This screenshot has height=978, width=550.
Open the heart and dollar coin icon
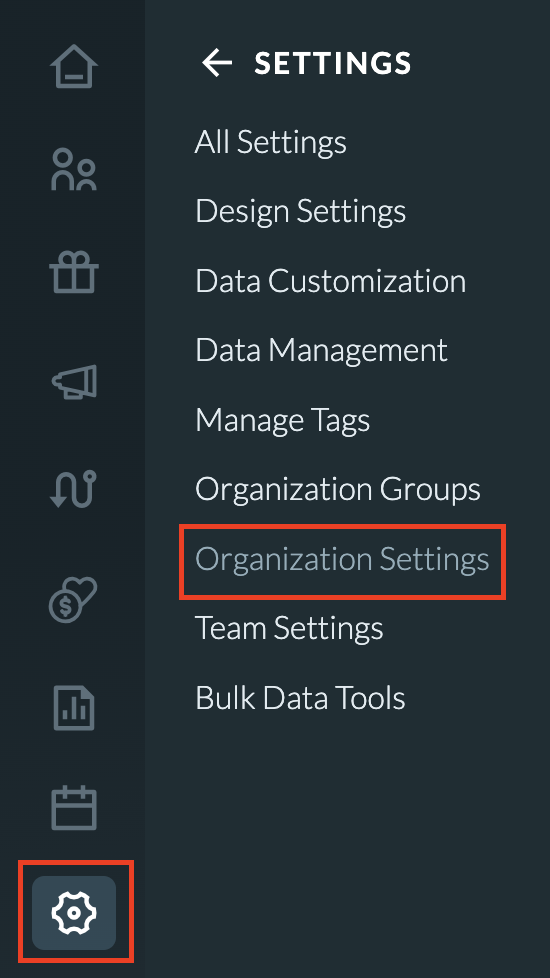coord(74,599)
